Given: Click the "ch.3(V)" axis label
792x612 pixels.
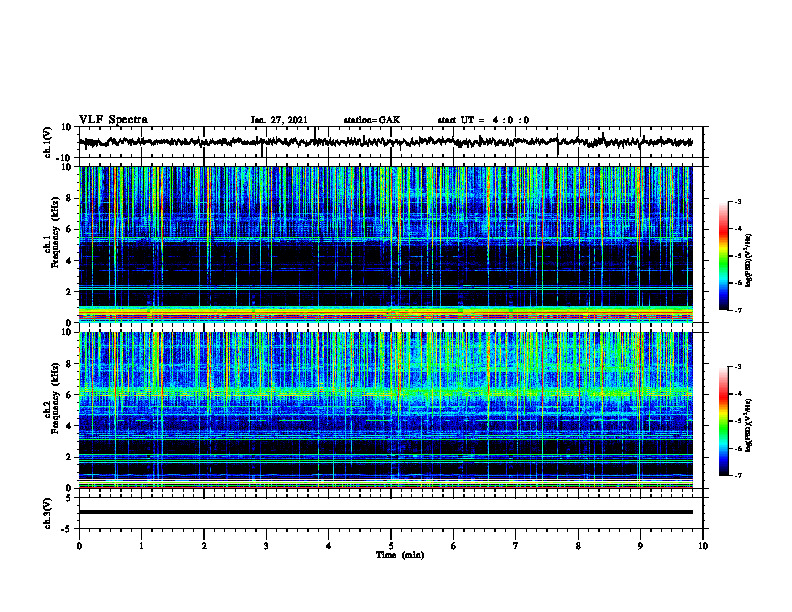Looking at the screenshot, I should 48,513.
